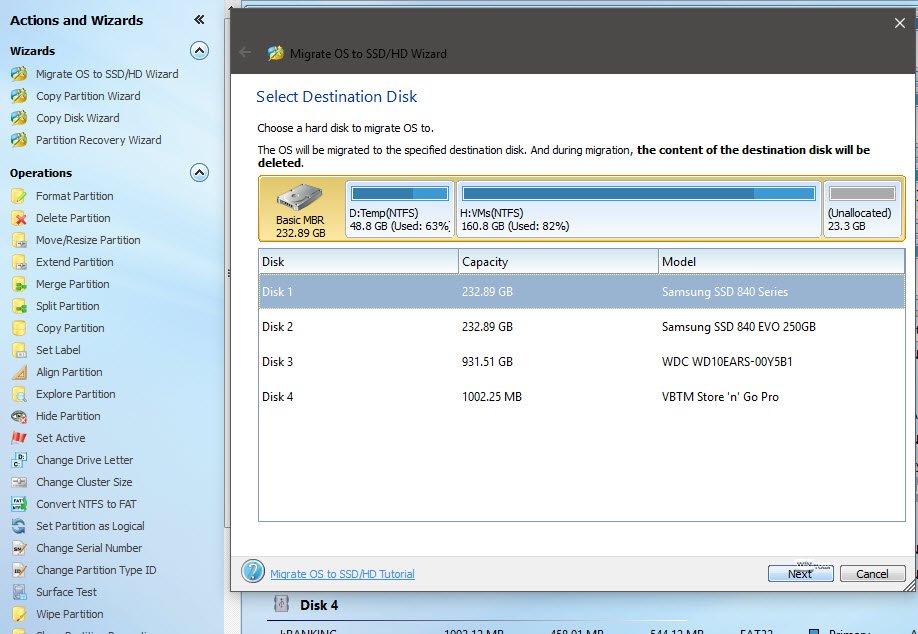Collapse the Wizards section
918x634 pixels.
(x=199, y=51)
